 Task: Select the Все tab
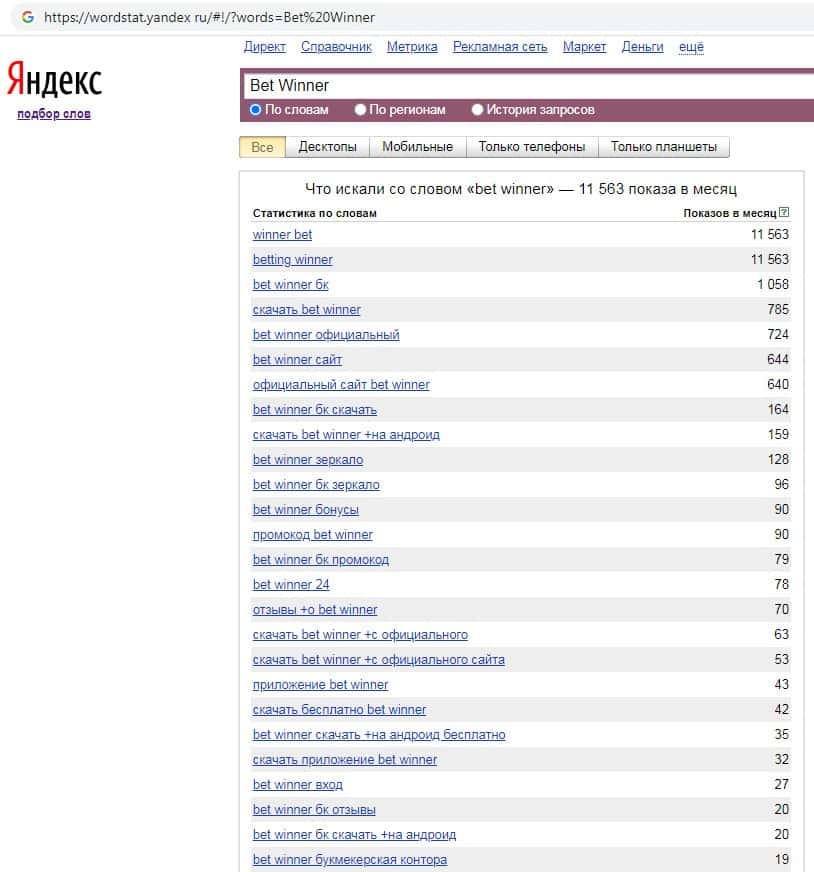coord(262,147)
